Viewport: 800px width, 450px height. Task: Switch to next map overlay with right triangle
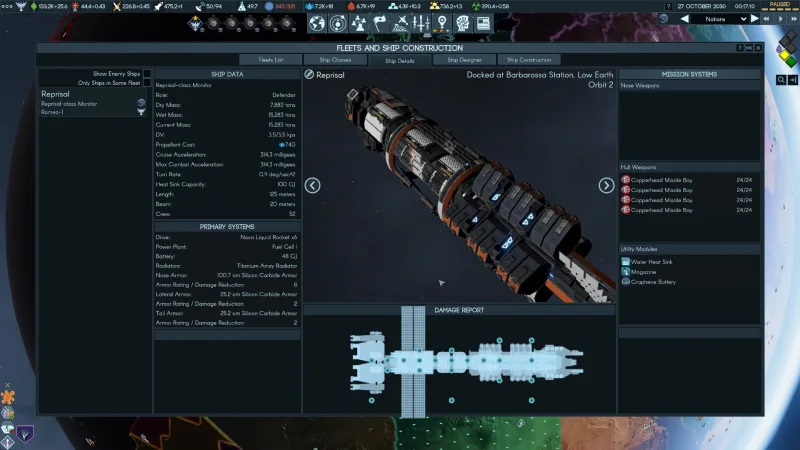point(755,19)
